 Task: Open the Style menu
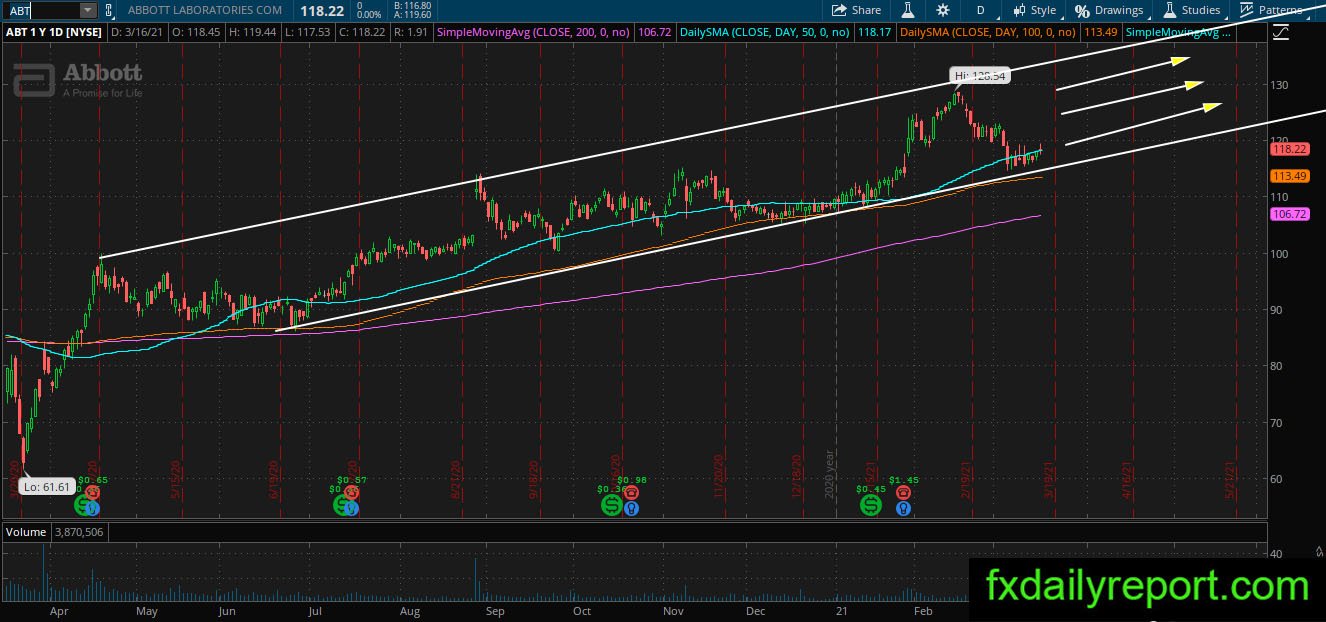1034,10
